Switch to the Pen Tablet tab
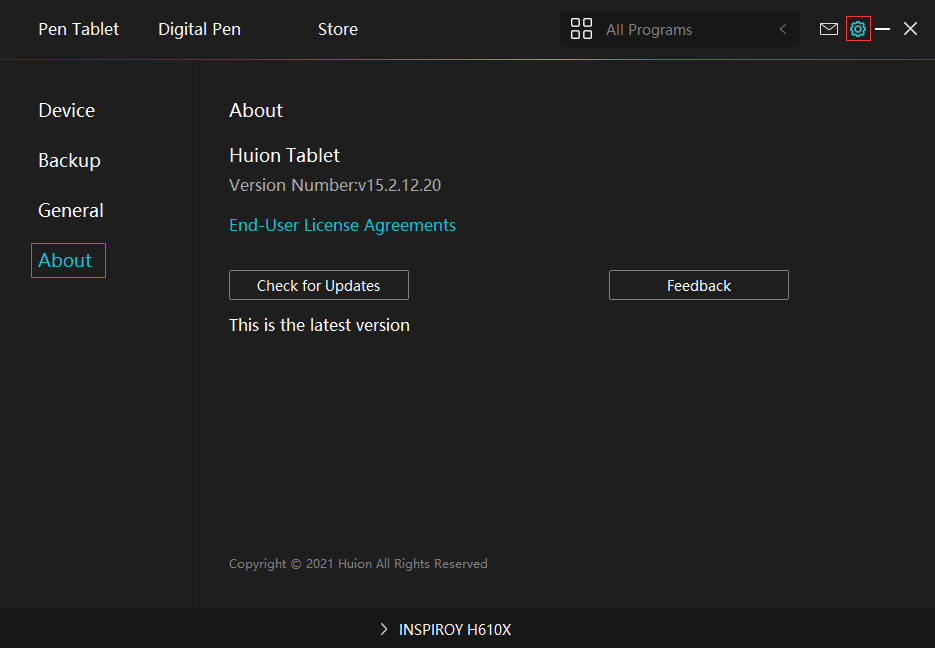Viewport: 935px width, 648px height. click(x=78, y=30)
